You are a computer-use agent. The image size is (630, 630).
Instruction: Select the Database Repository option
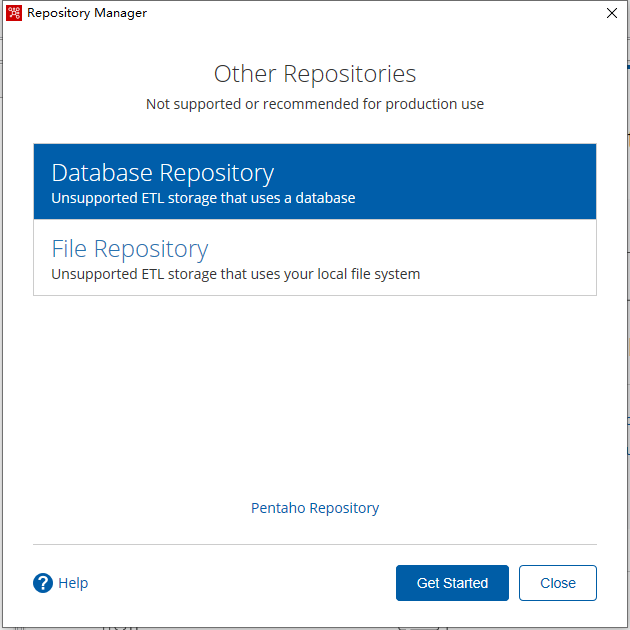click(315, 181)
